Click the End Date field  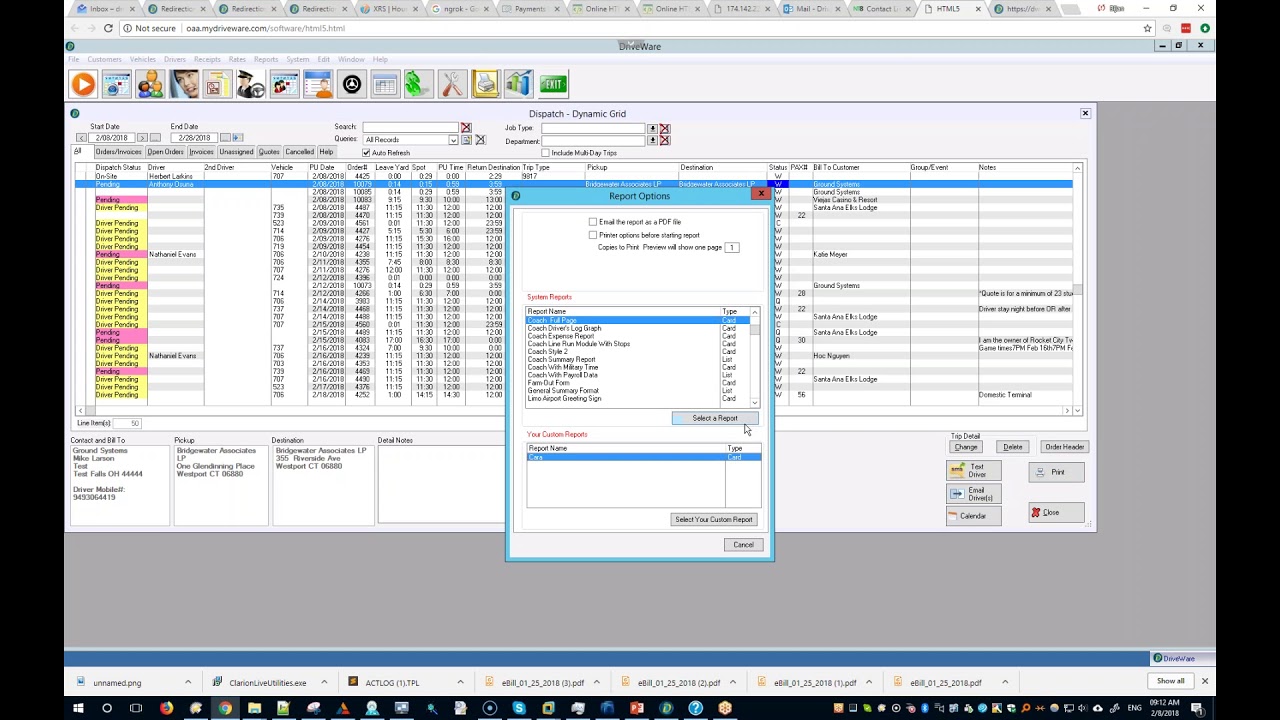pyautogui.click(x=195, y=138)
